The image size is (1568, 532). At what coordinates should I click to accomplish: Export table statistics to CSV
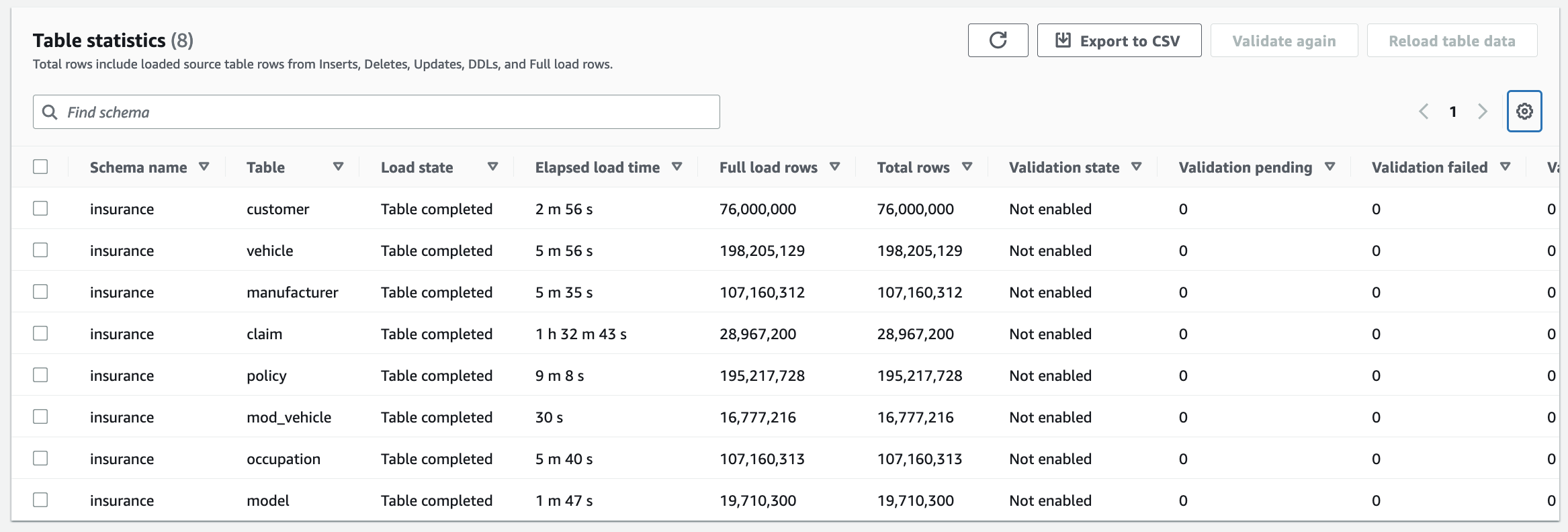tap(1119, 40)
